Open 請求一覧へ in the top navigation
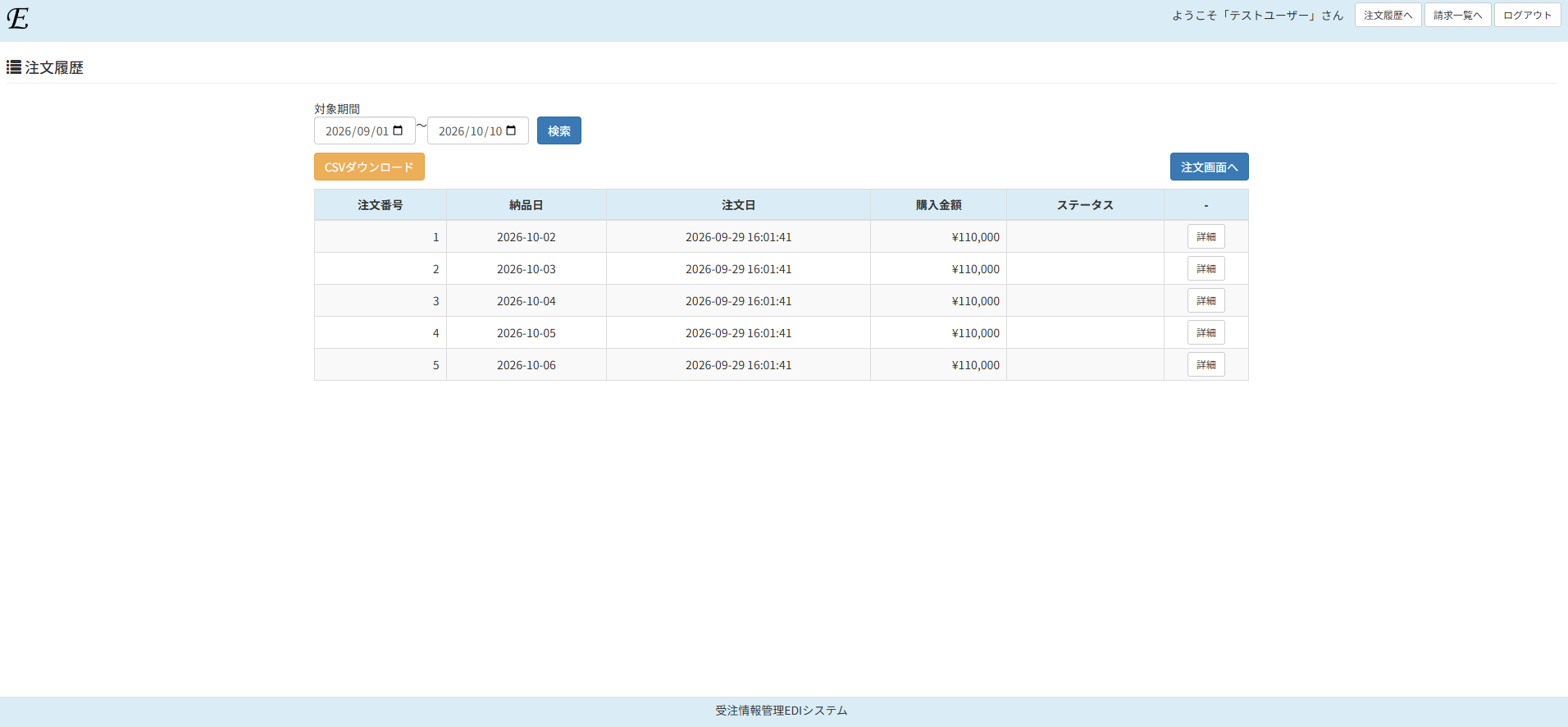Image resolution: width=1568 pixels, height=727 pixels. 1457,15
